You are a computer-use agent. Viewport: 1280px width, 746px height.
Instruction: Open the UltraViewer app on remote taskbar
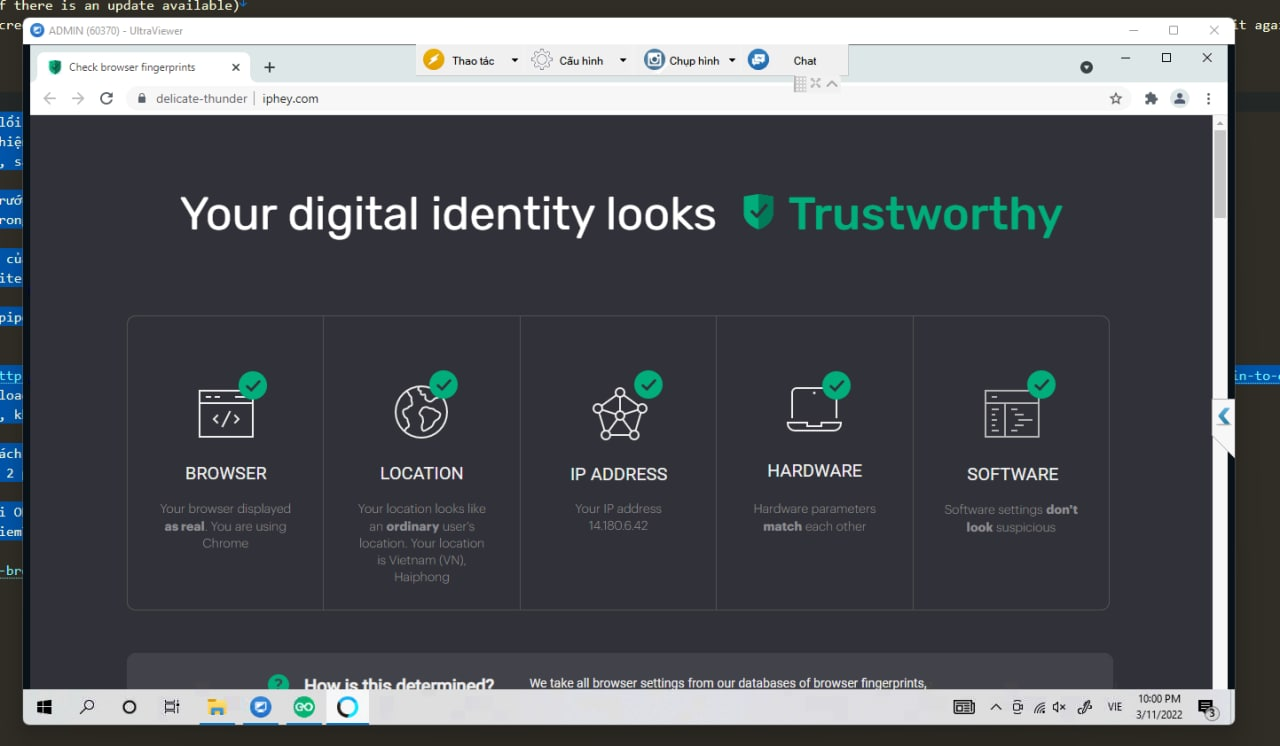point(260,707)
